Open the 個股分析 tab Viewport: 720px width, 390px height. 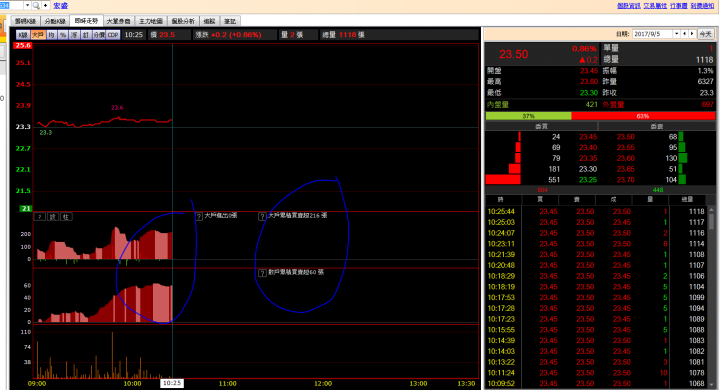[x=183, y=21]
